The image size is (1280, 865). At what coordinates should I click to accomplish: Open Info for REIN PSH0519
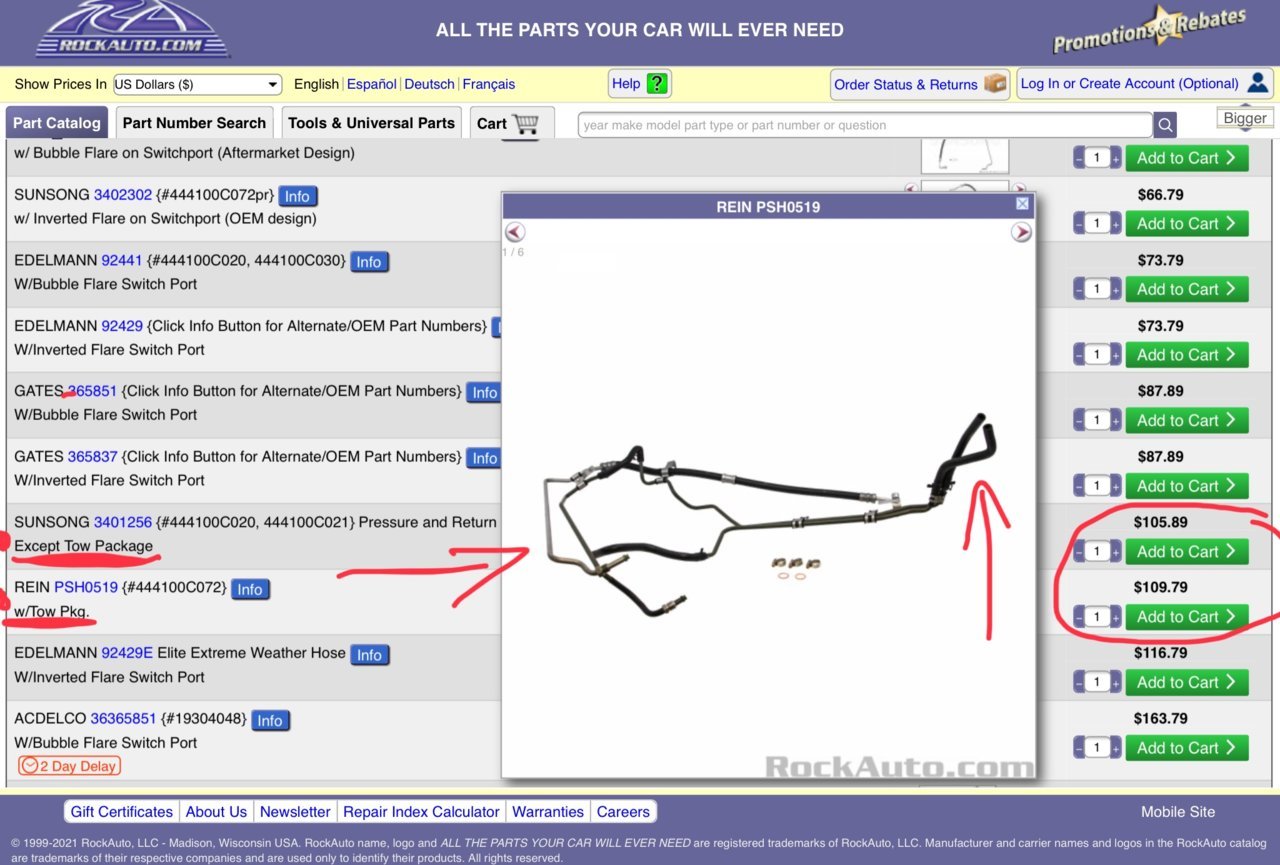click(x=250, y=589)
